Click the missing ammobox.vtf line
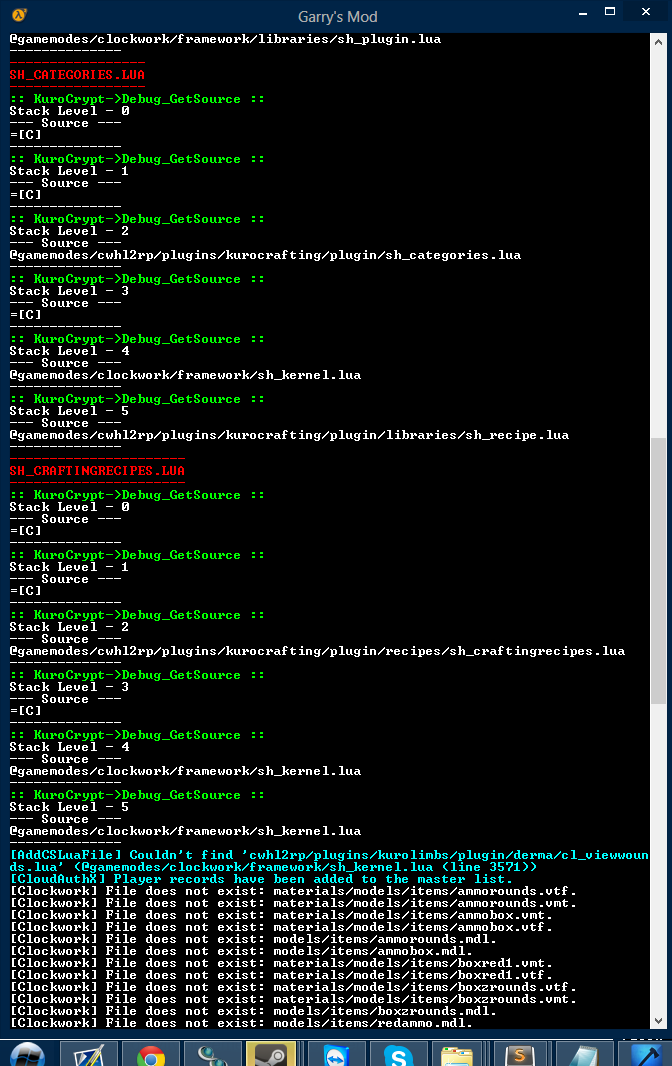This screenshot has height=1066, width=672. tap(281, 927)
